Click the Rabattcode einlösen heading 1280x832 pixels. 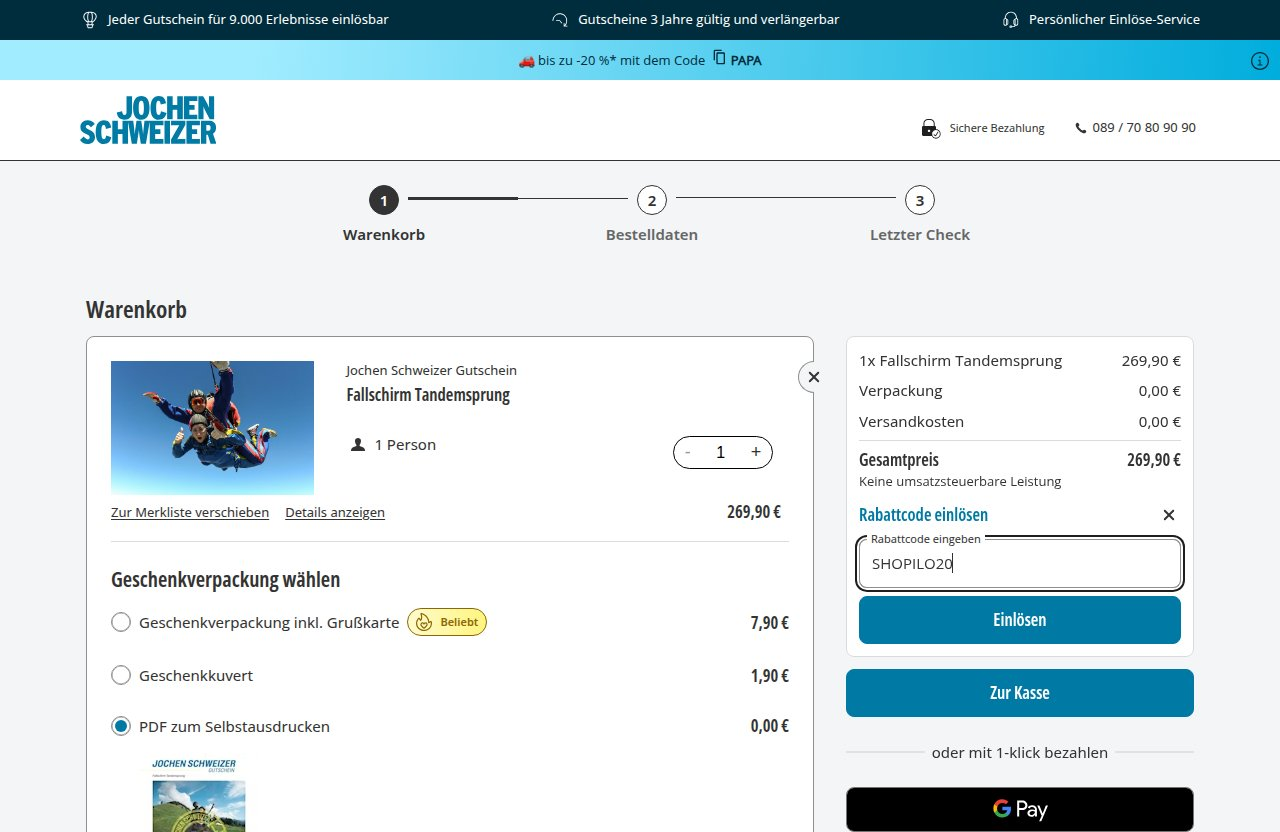923,515
